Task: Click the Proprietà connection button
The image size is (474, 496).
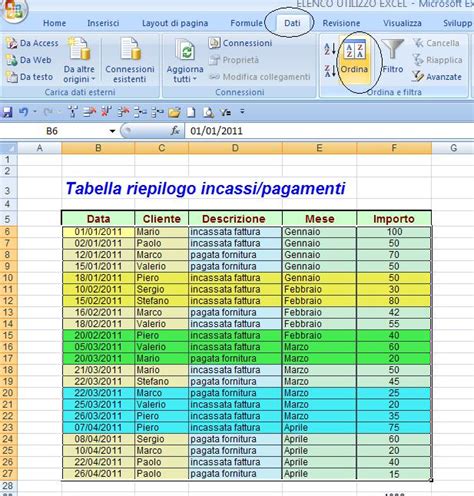Action: 234,60
